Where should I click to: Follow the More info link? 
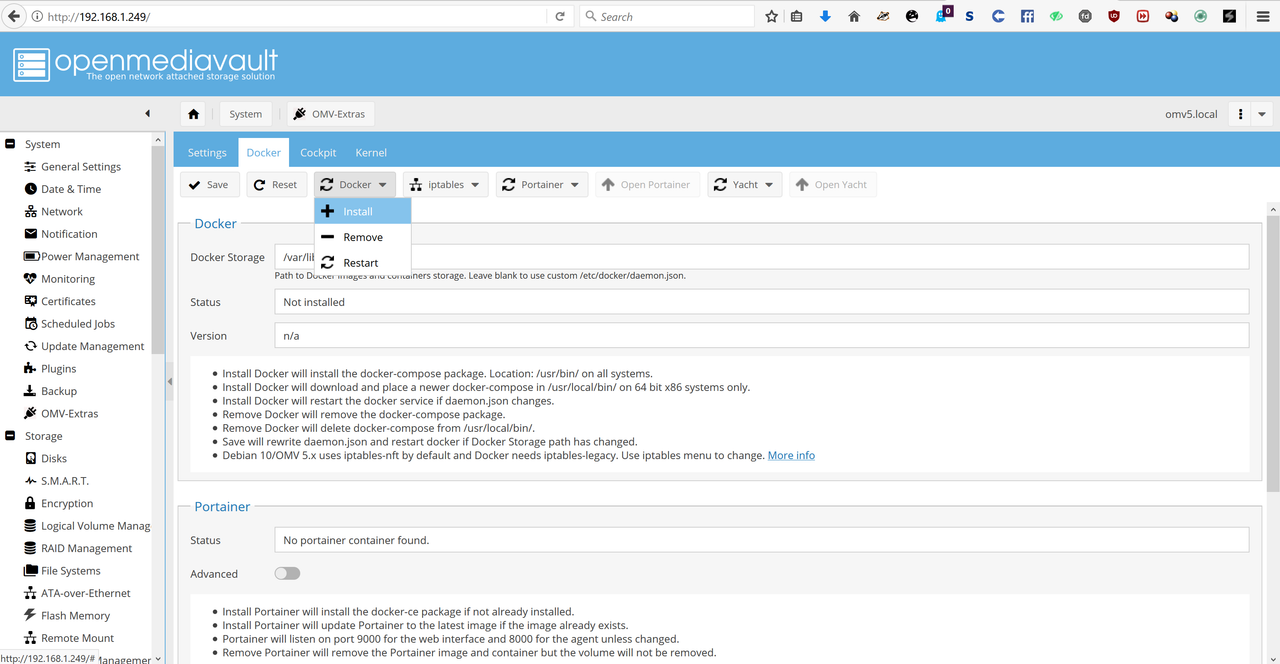[x=791, y=455]
